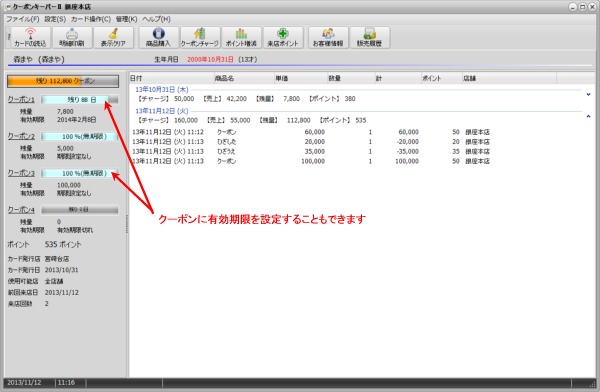The image size is (600, 392).
Task: Collapse the 13年10月31日 group chevron
Action: (588, 94)
